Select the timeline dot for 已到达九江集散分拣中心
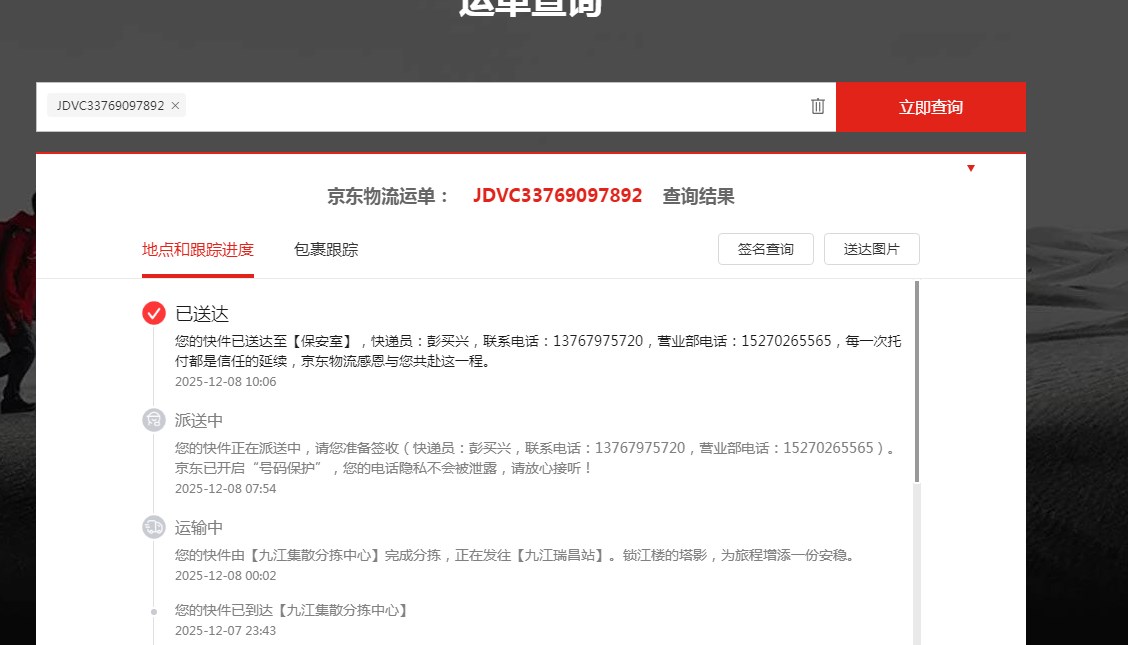Viewport: 1128px width, 645px height. click(153, 611)
